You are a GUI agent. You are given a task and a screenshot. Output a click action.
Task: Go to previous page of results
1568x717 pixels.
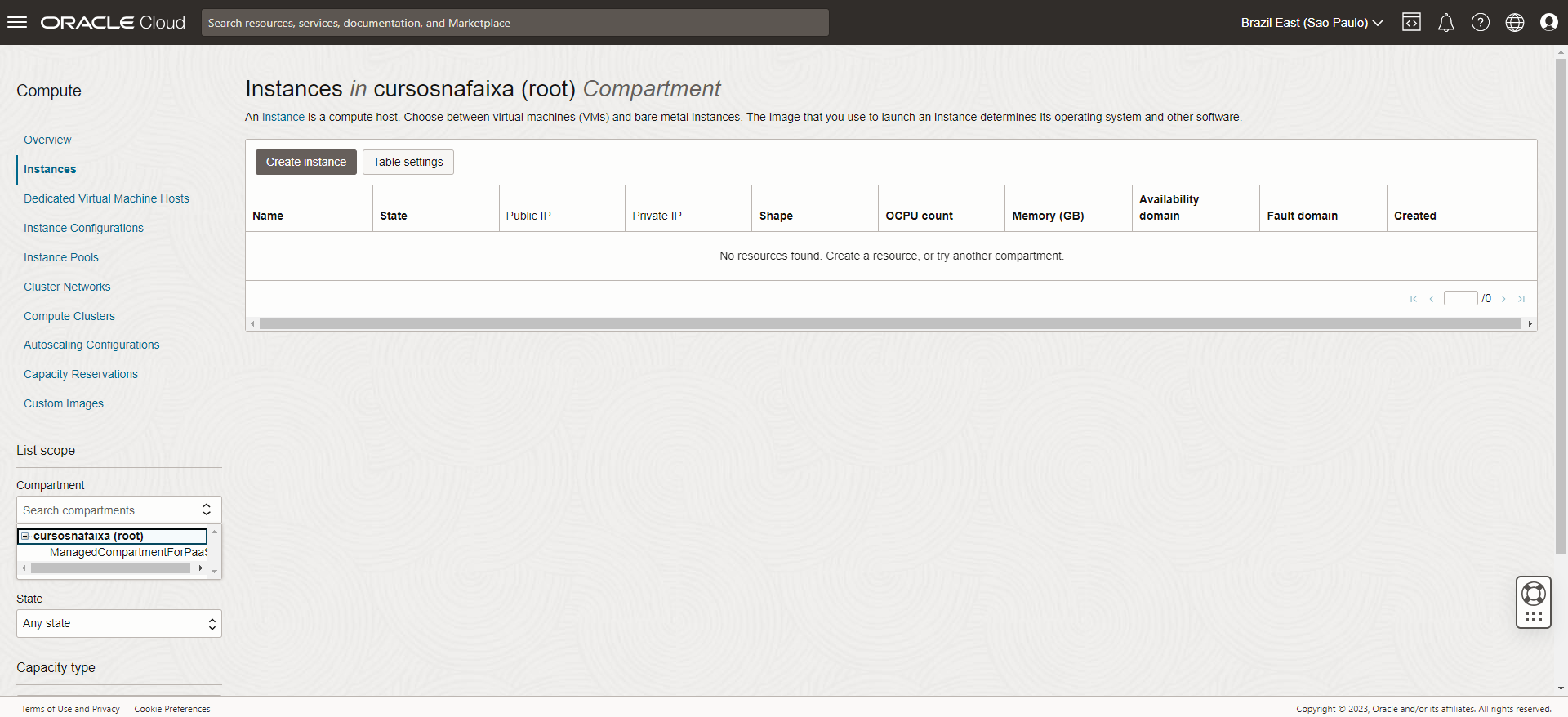(1432, 299)
